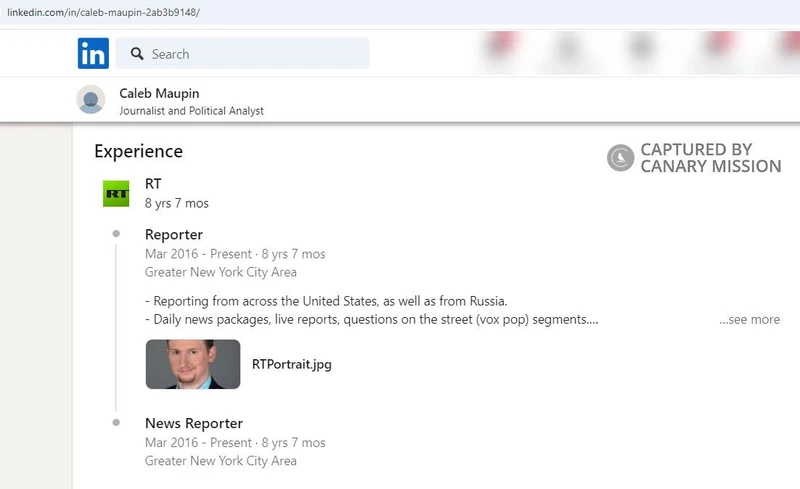Click the browser address bar URL

(103, 12)
